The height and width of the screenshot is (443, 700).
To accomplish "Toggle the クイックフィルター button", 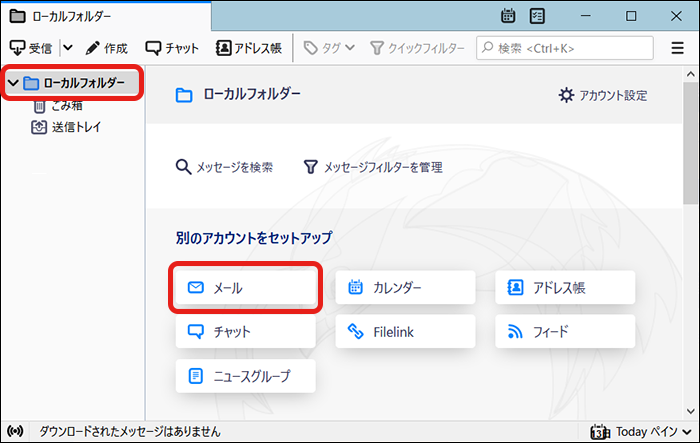I will tap(417, 48).
